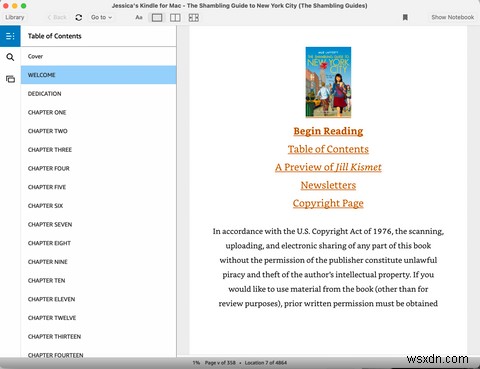
Task: Follow the Begin Reading link
Action: pos(328,131)
